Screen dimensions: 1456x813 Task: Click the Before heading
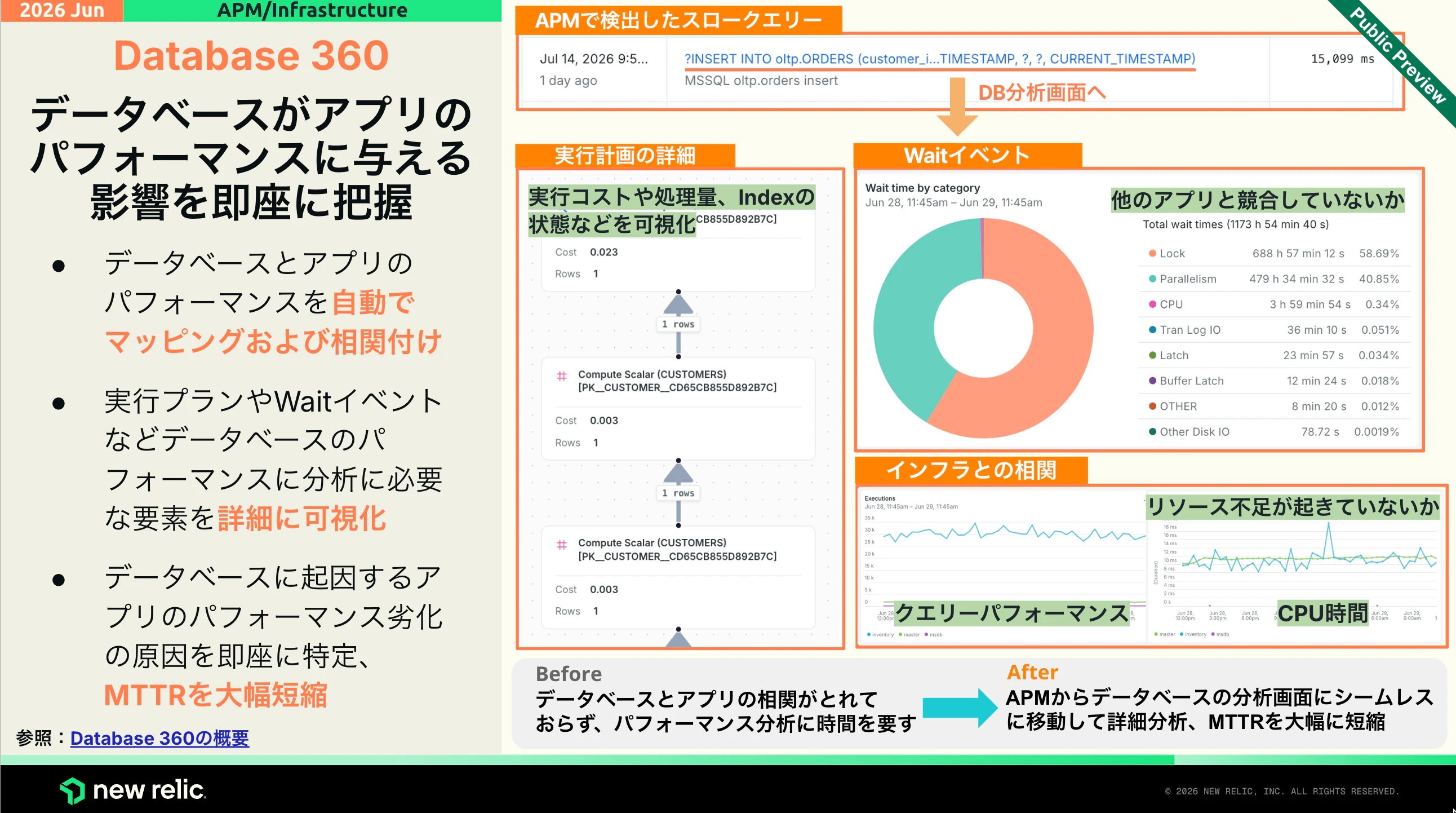pyautogui.click(x=569, y=673)
